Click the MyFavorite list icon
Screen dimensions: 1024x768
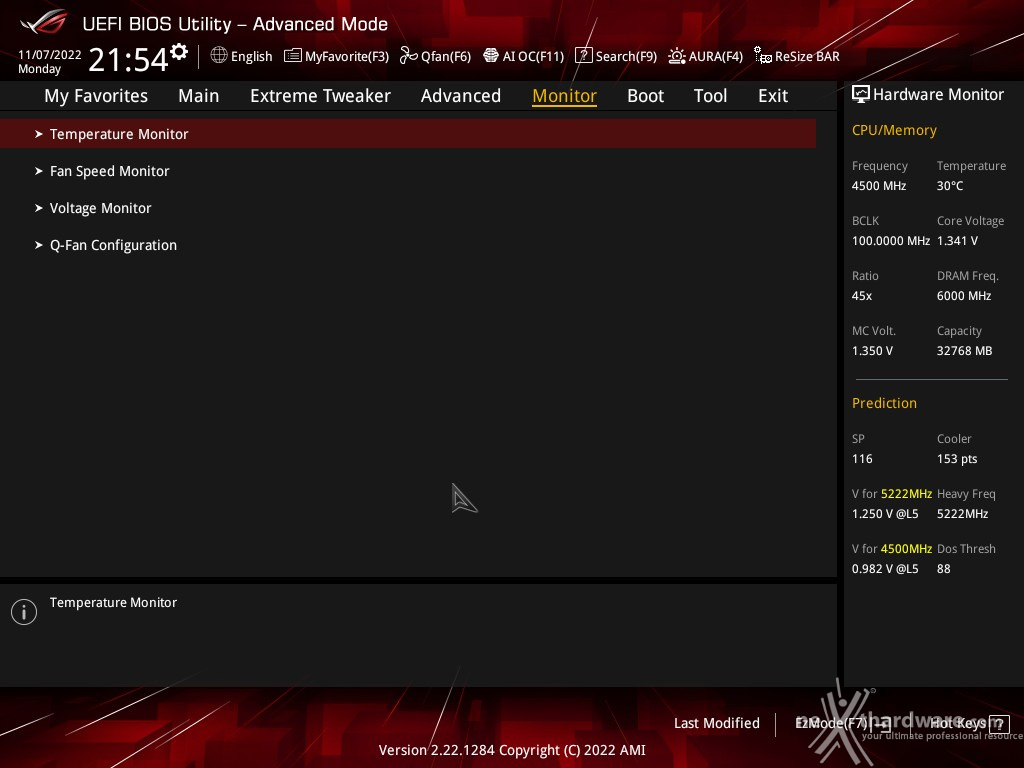click(x=293, y=56)
